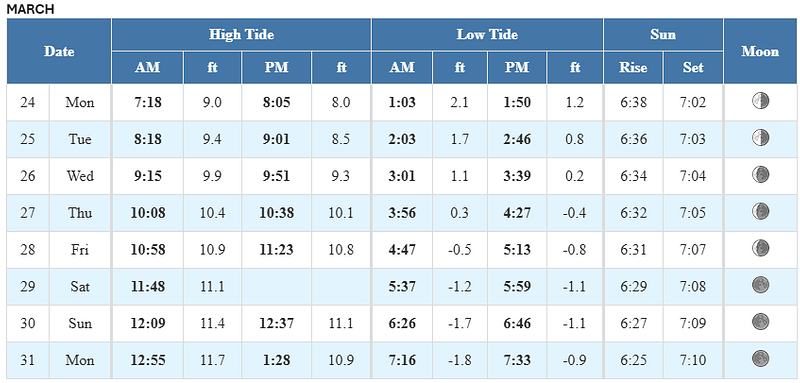Click the moon phase icon for March 24
800x383 pixels.
pyautogui.click(x=760, y=100)
